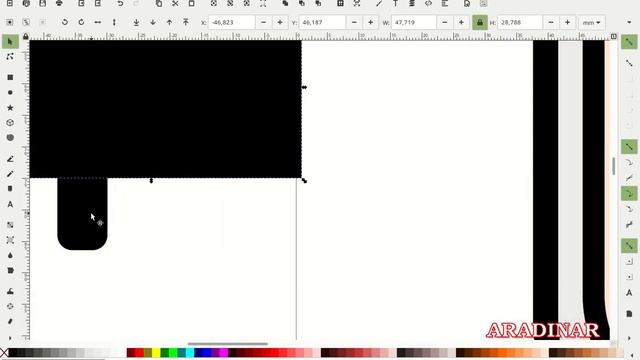Image resolution: width=640 pixels, height=360 pixels.
Task: Select the Eraser tool
Action: [x=10, y=321]
